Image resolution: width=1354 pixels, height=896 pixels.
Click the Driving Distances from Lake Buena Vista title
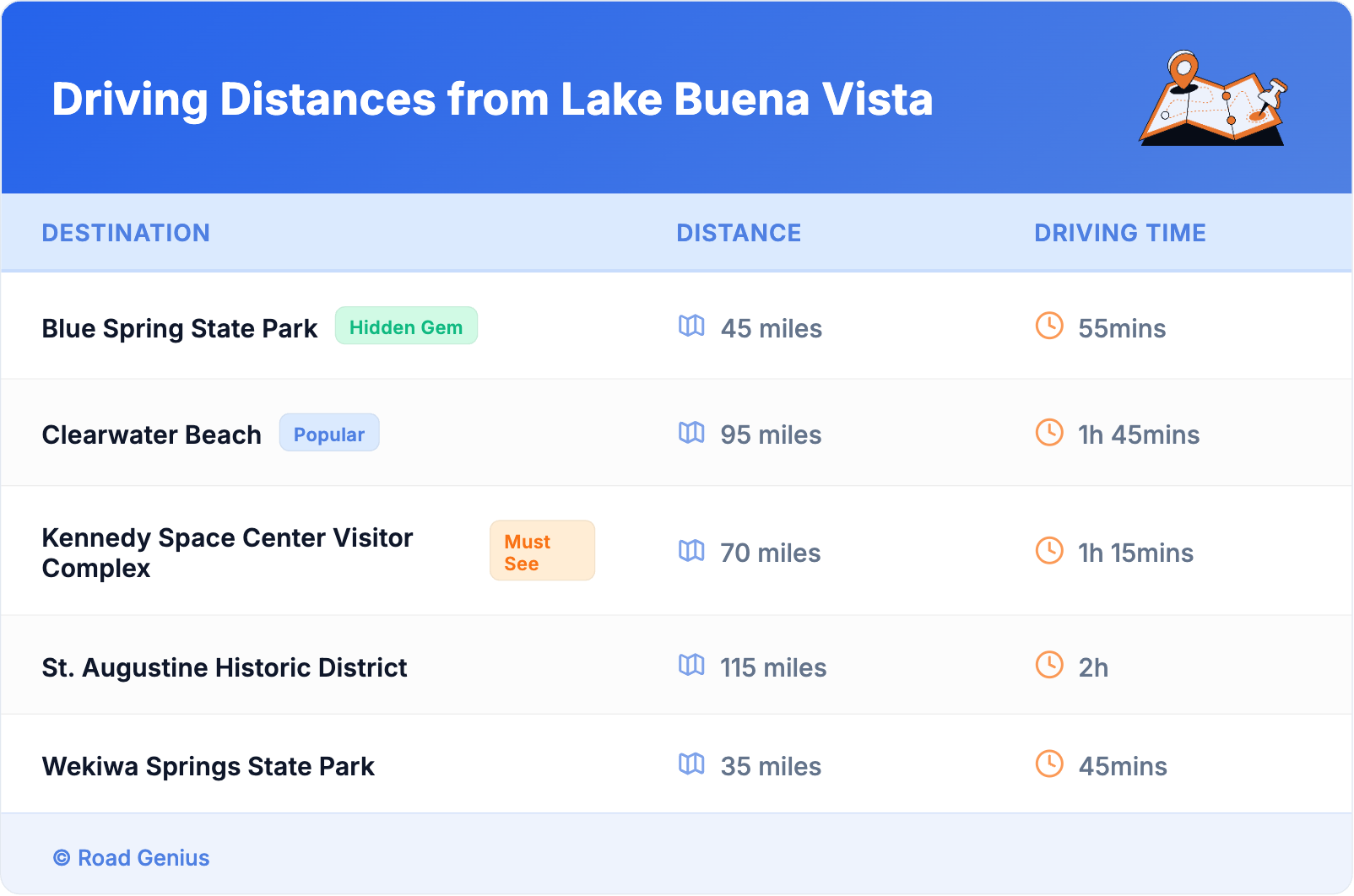click(492, 100)
